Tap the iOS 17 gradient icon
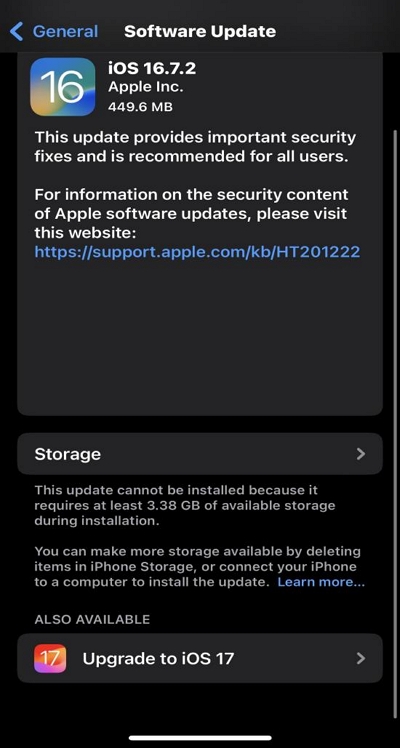The width and height of the screenshot is (400, 748). pos(50,658)
